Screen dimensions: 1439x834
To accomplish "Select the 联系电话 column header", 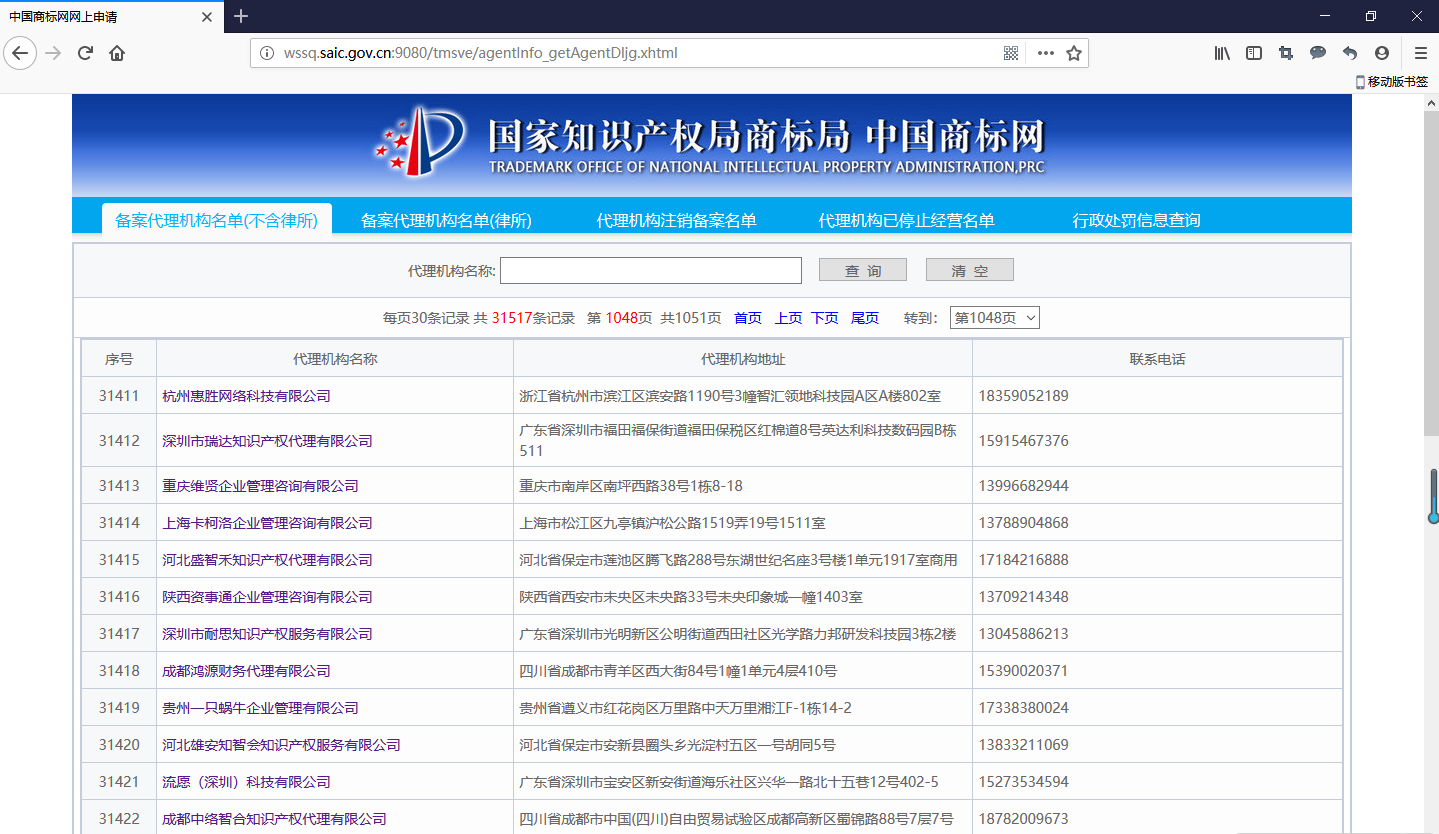I will pos(1157,359).
